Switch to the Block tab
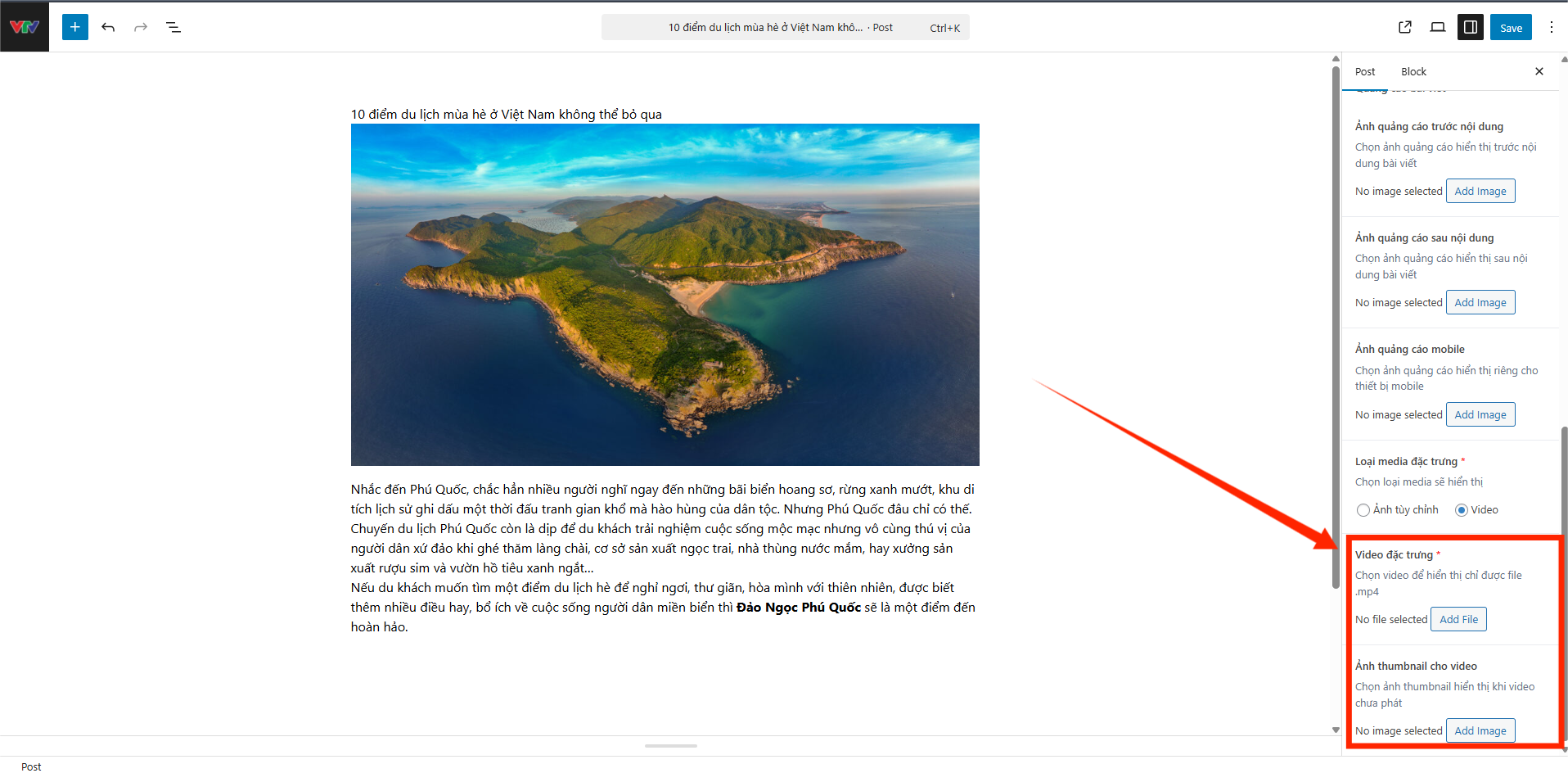 [1413, 72]
